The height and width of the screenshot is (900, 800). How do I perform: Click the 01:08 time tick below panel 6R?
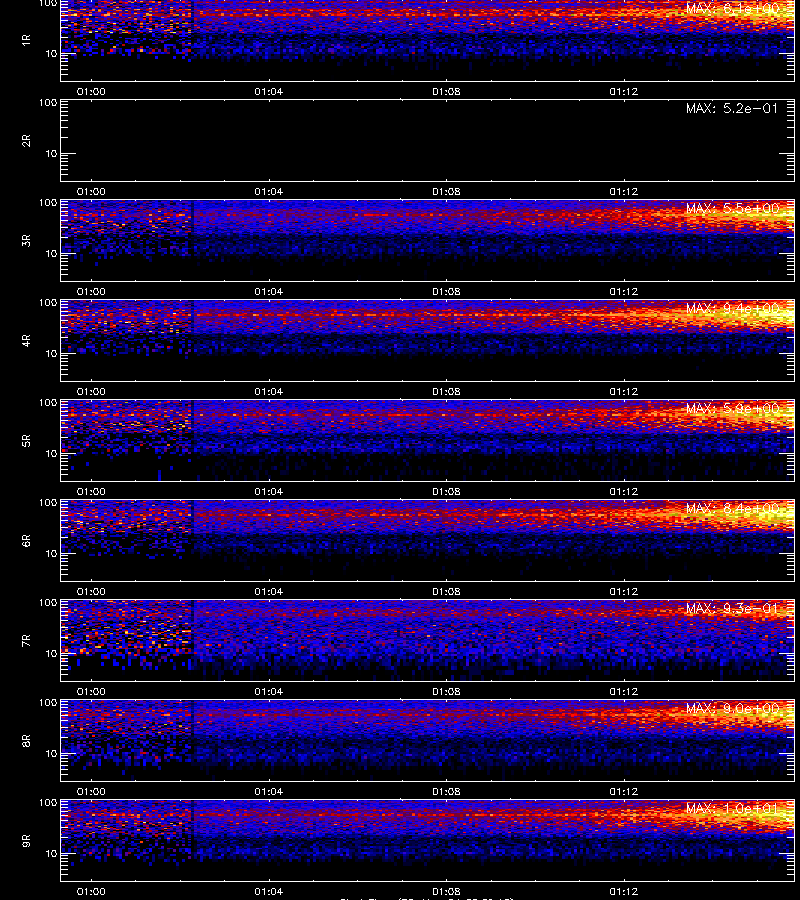446,592
